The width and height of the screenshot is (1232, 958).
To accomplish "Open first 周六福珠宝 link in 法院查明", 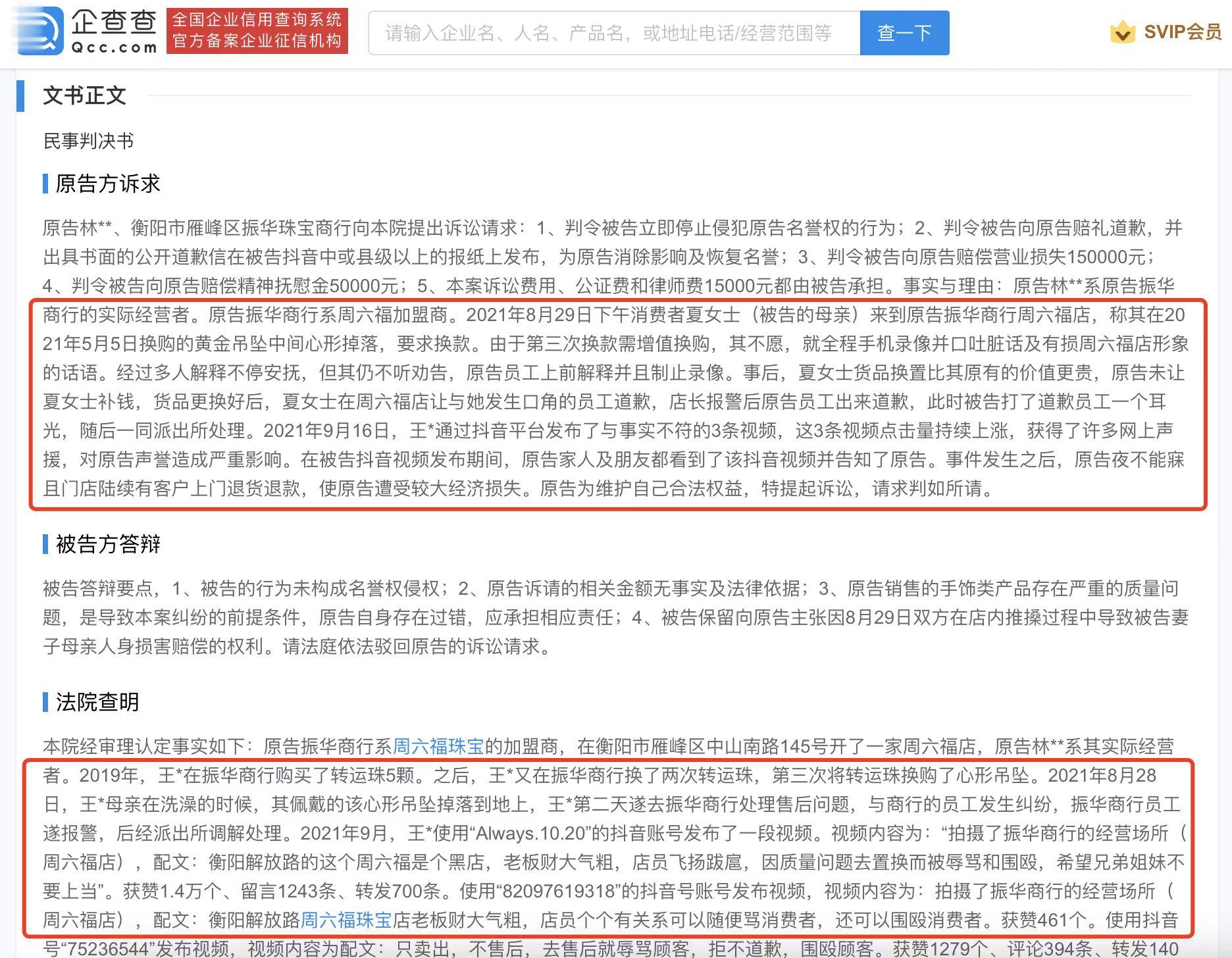I will (x=438, y=746).
